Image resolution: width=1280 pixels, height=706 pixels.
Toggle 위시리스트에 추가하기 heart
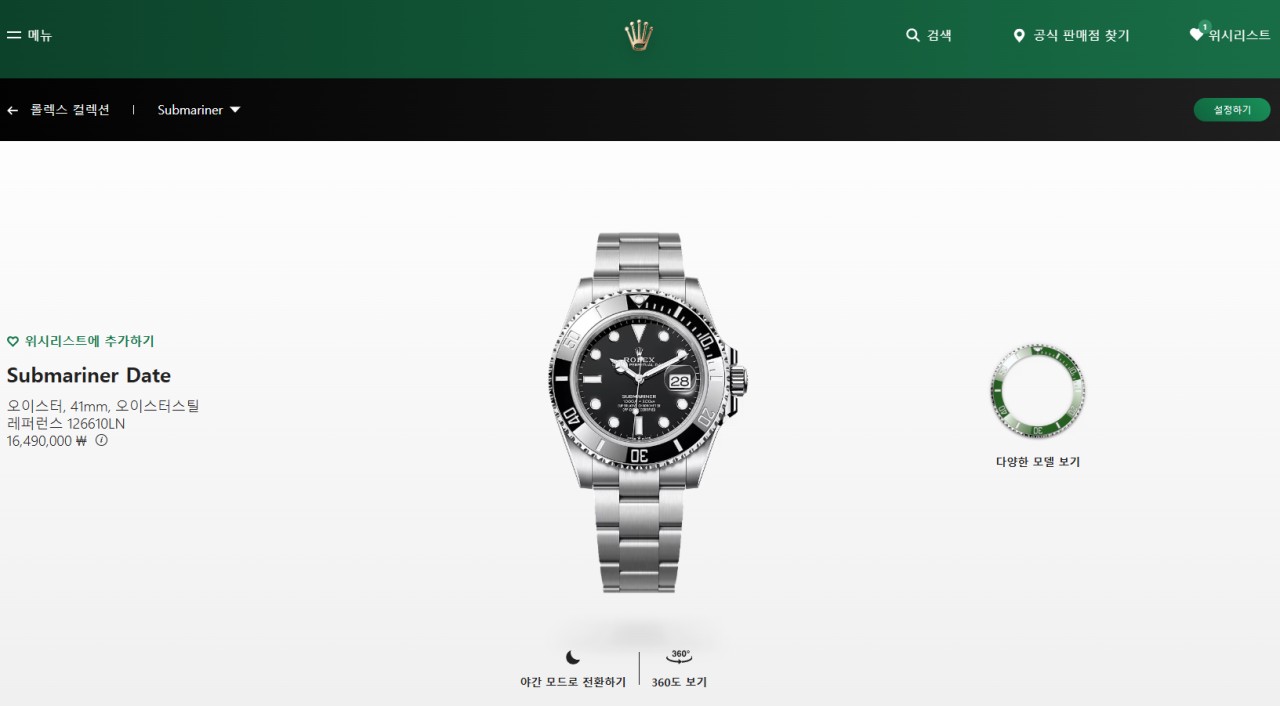click(13, 341)
